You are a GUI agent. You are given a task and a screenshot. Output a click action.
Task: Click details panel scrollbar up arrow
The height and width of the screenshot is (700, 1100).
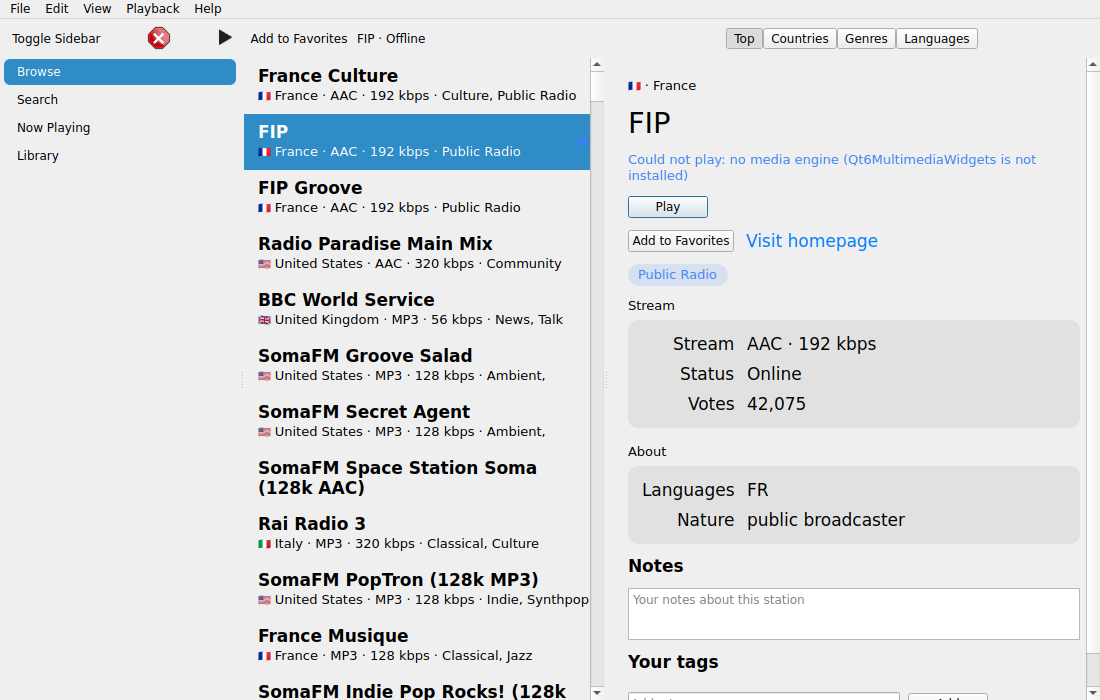point(1093,65)
